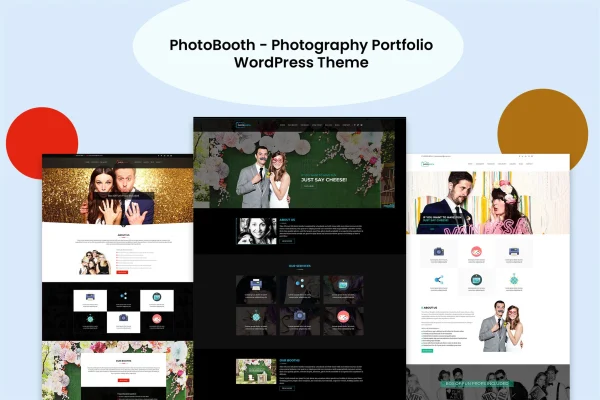
Task: Open the first nav item in the white mockup
Action: [470, 164]
